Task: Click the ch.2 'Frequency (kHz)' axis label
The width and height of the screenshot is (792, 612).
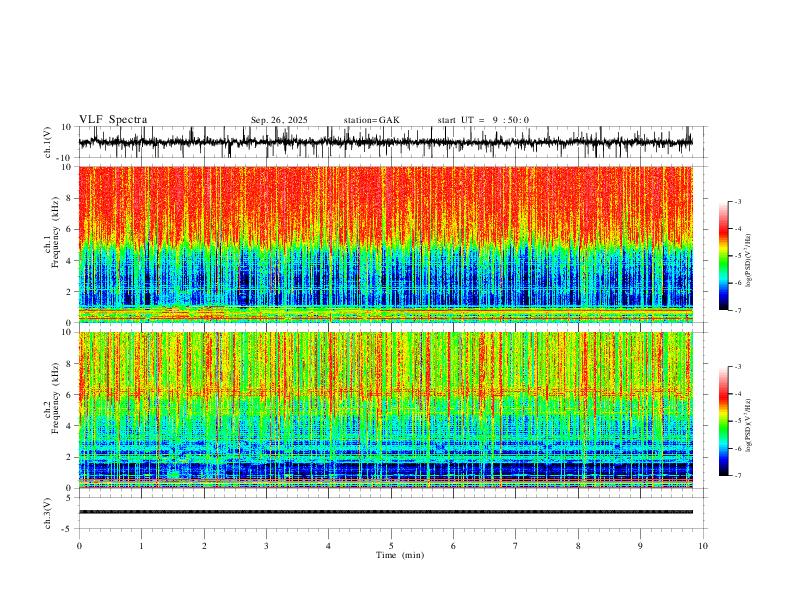Action: (x=55, y=398)
